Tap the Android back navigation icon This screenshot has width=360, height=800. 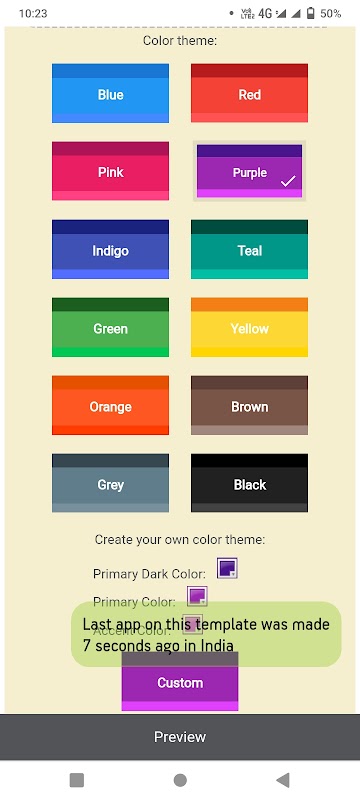[283, 780]
